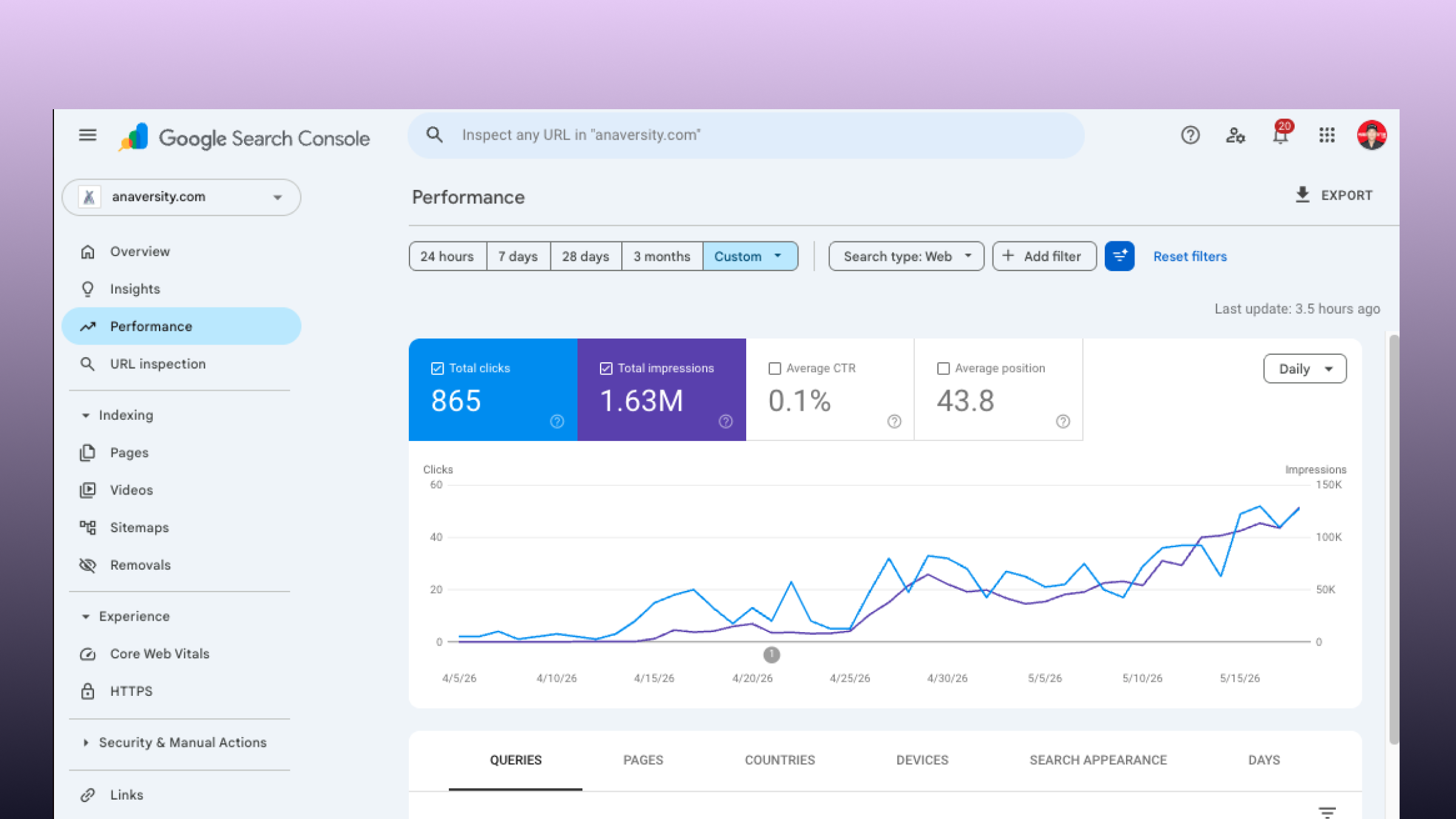The image size is (1456, 819).
Task: Toggle the Total impressions checkbox
Action: coord(605,368)
